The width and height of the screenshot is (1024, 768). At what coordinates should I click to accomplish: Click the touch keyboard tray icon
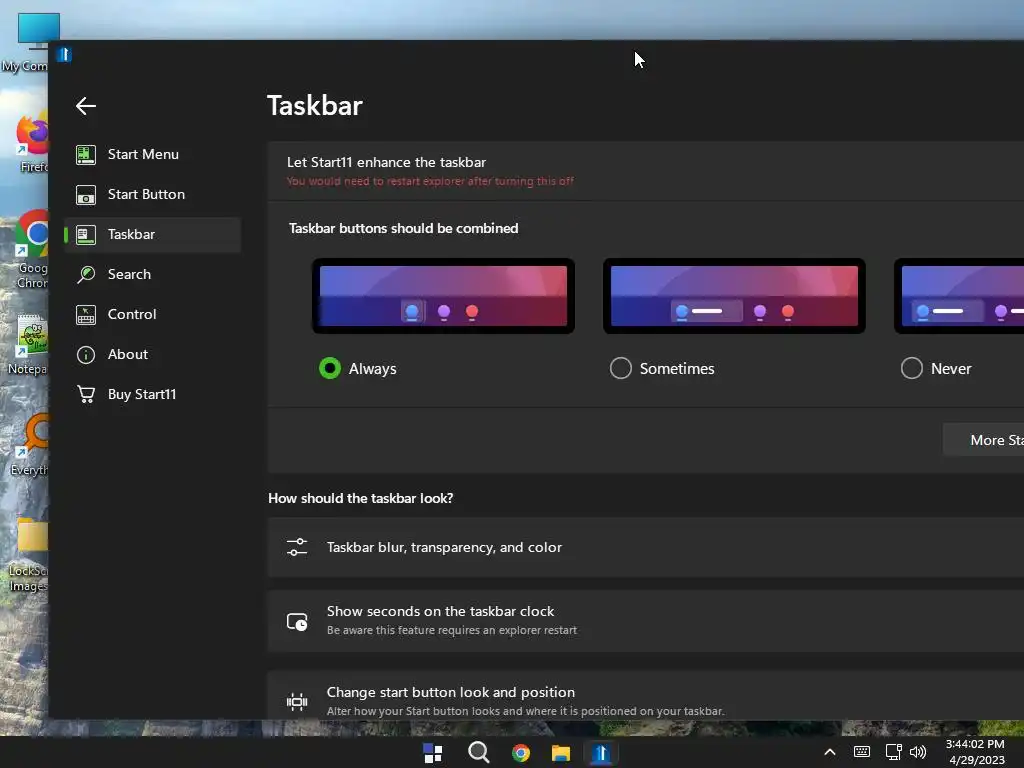[x=862, y=752]
